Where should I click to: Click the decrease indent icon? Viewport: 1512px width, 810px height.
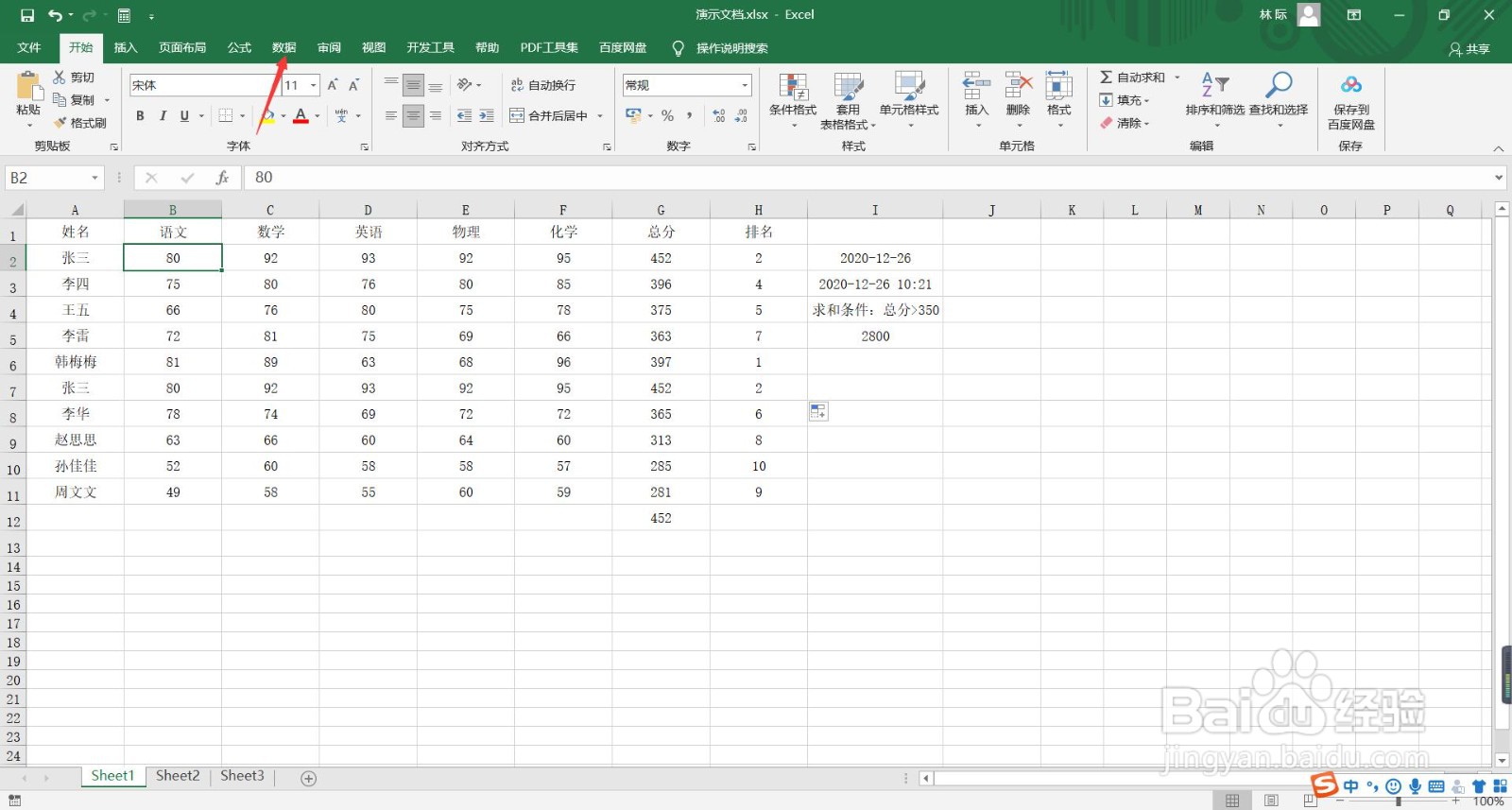point(464,115)
